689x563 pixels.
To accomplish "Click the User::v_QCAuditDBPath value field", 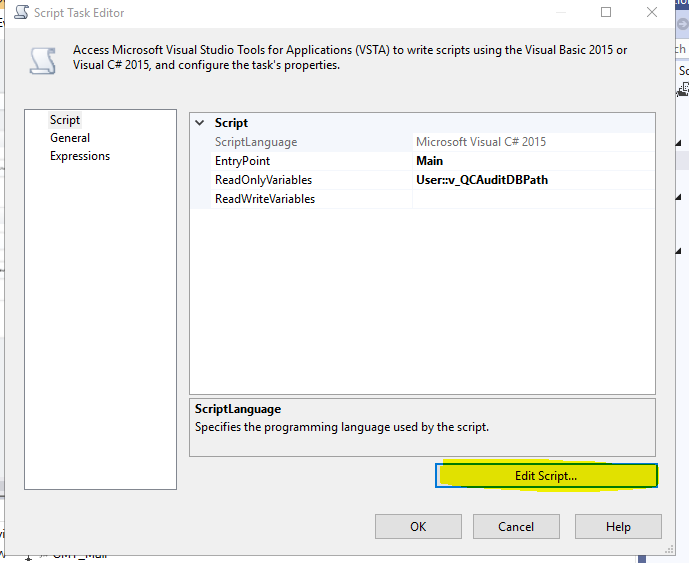I will (533, 180).
